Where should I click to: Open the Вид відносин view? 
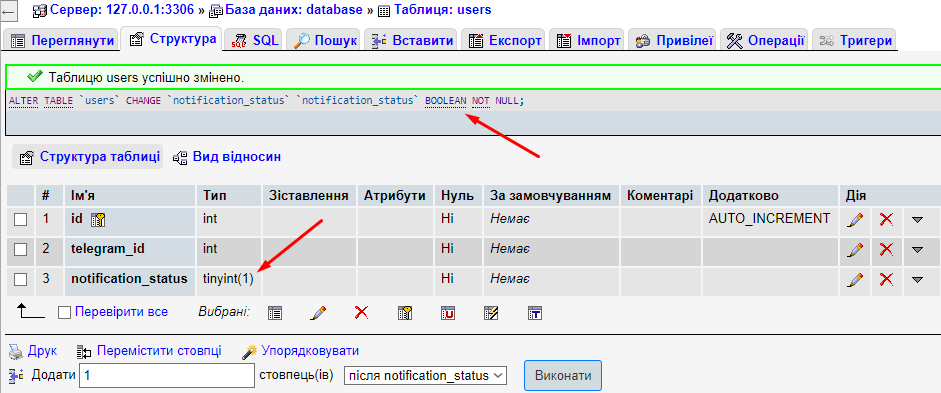pyautogui.click(x=227, y=157)
